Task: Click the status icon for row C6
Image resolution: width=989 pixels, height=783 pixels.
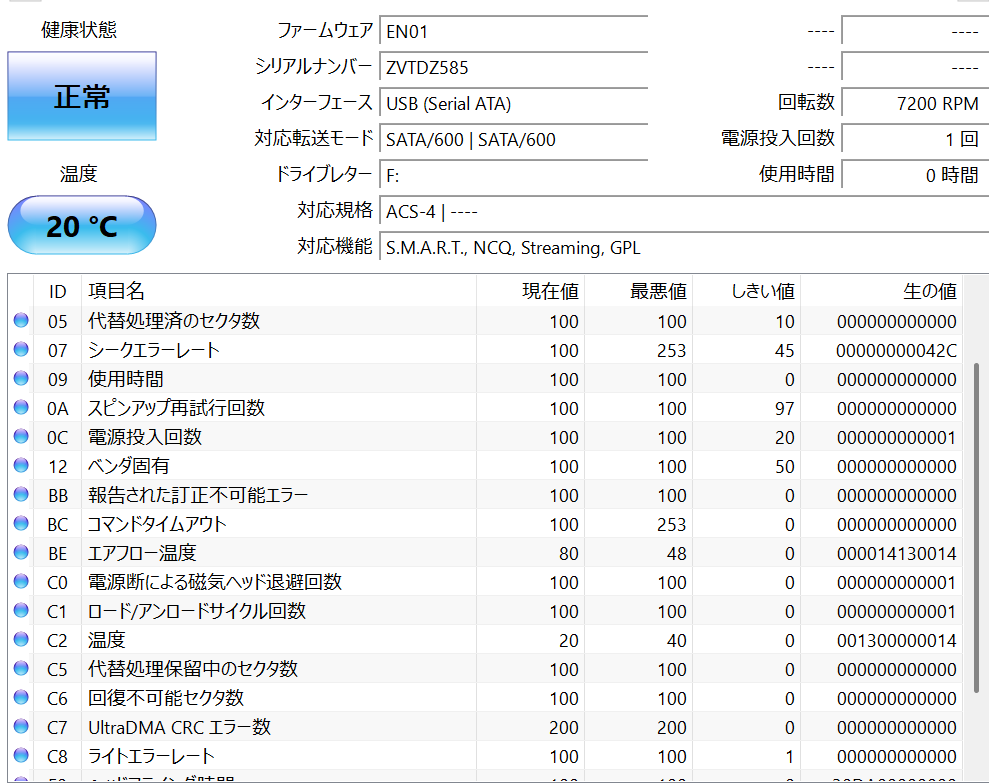Action: pos(21,698)
